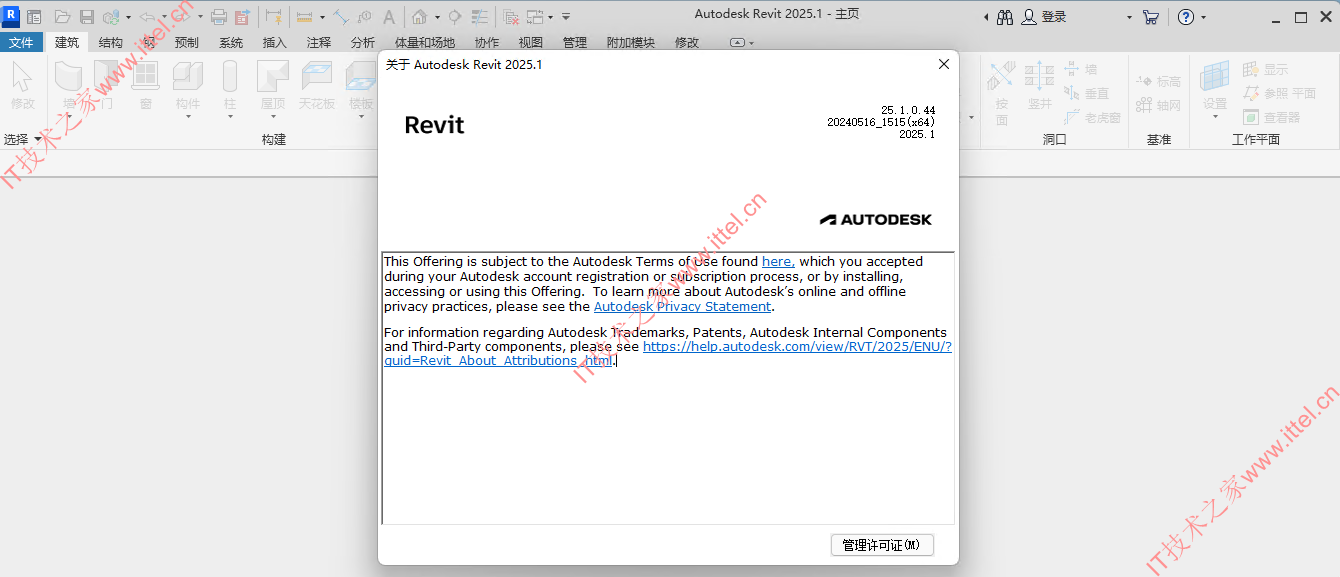Open the Synchronize dropdown arrow in toolbar
This screenshot has width=1340, height=577.
(127, 17)
